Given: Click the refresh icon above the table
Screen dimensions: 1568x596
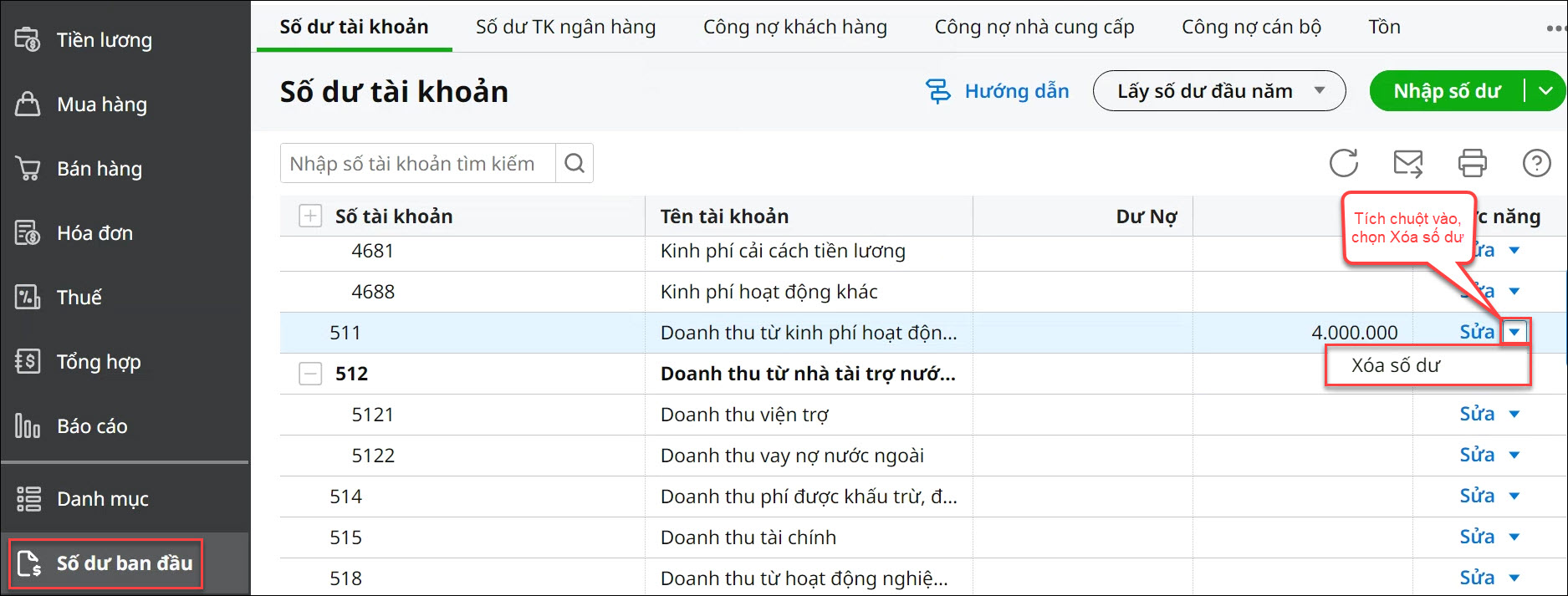Looking at the screenshot, I should [x=1344, y=163].
